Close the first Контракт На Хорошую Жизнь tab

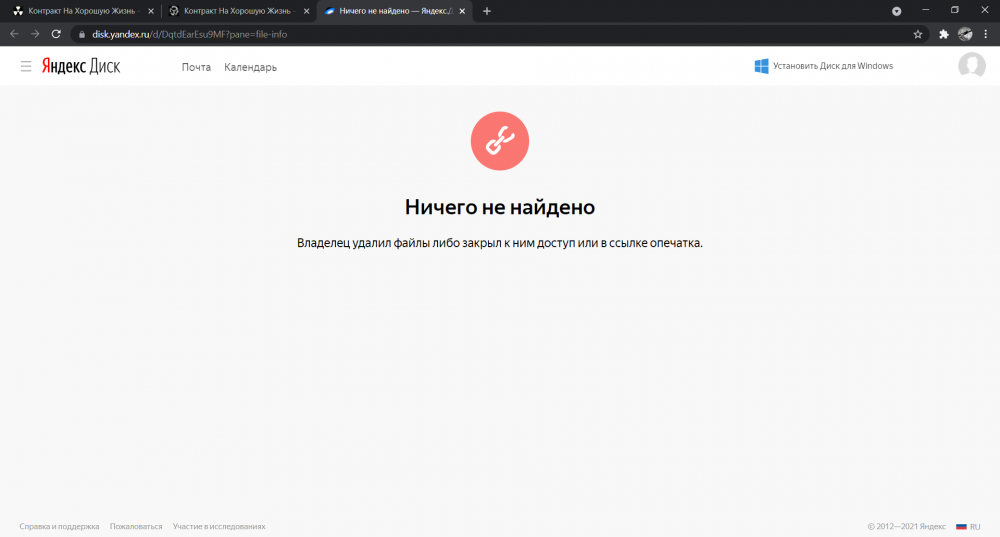pos(151,11)
